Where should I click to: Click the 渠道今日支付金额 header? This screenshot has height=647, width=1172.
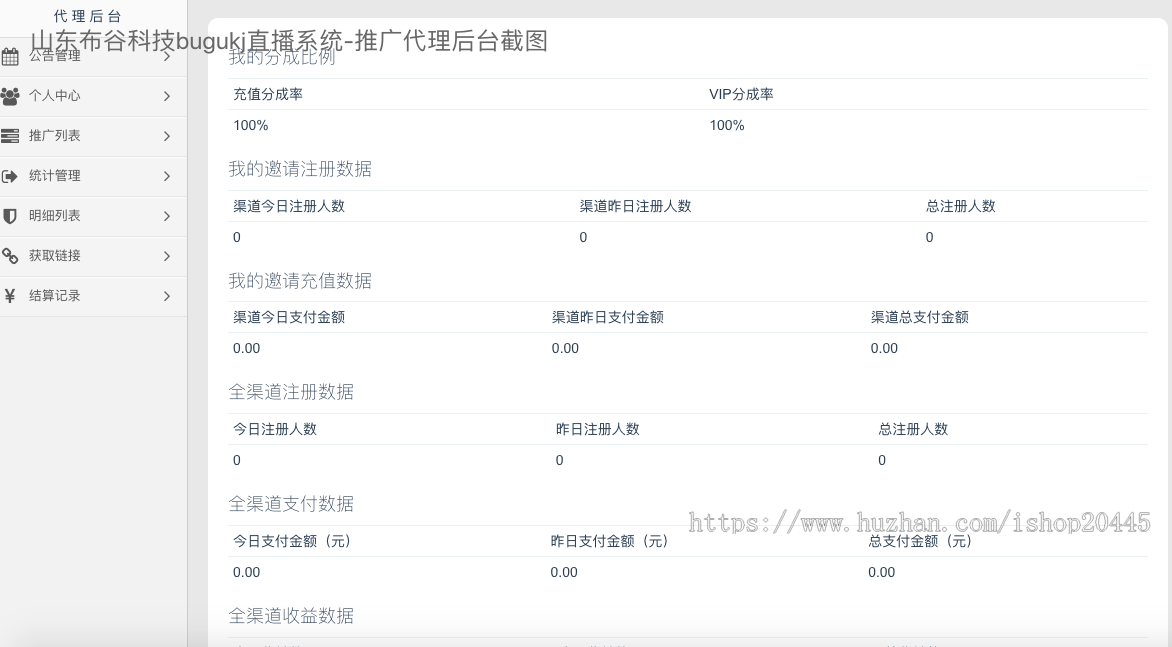coord(289,317)
